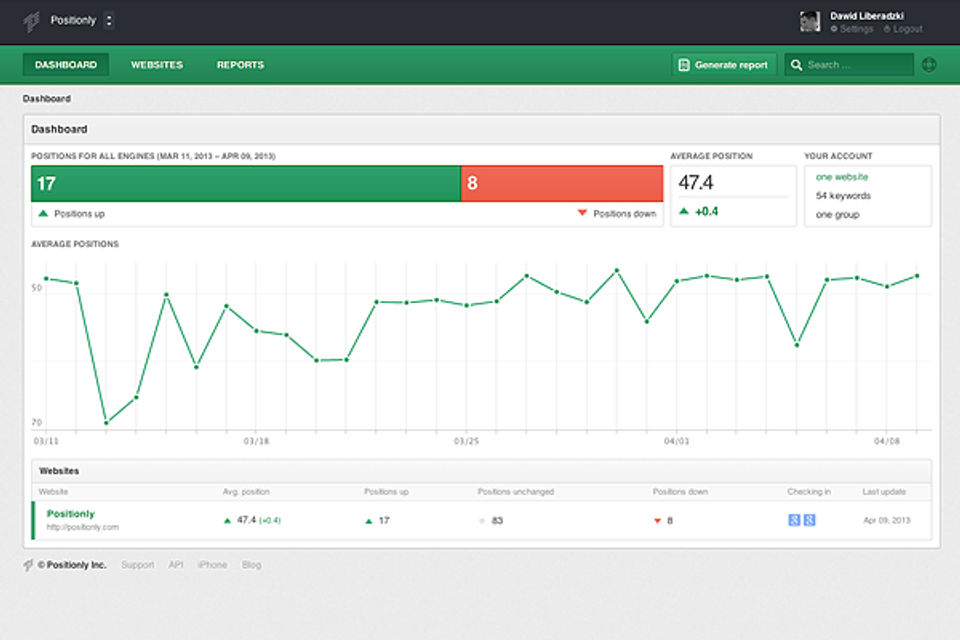Image resolution: width=960 pixels, height=640 pixels.
Task: Select the Dashboard tab
Action: click(66, 65)
